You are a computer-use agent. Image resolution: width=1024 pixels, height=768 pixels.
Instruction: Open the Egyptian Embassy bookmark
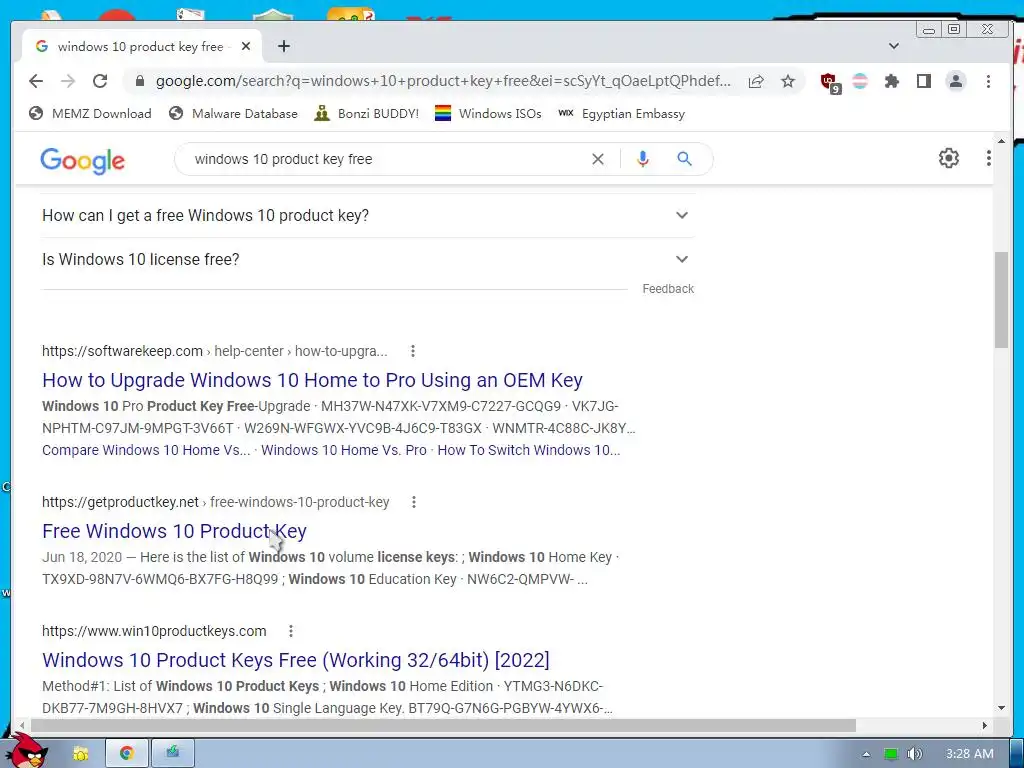tap(622, 114)
